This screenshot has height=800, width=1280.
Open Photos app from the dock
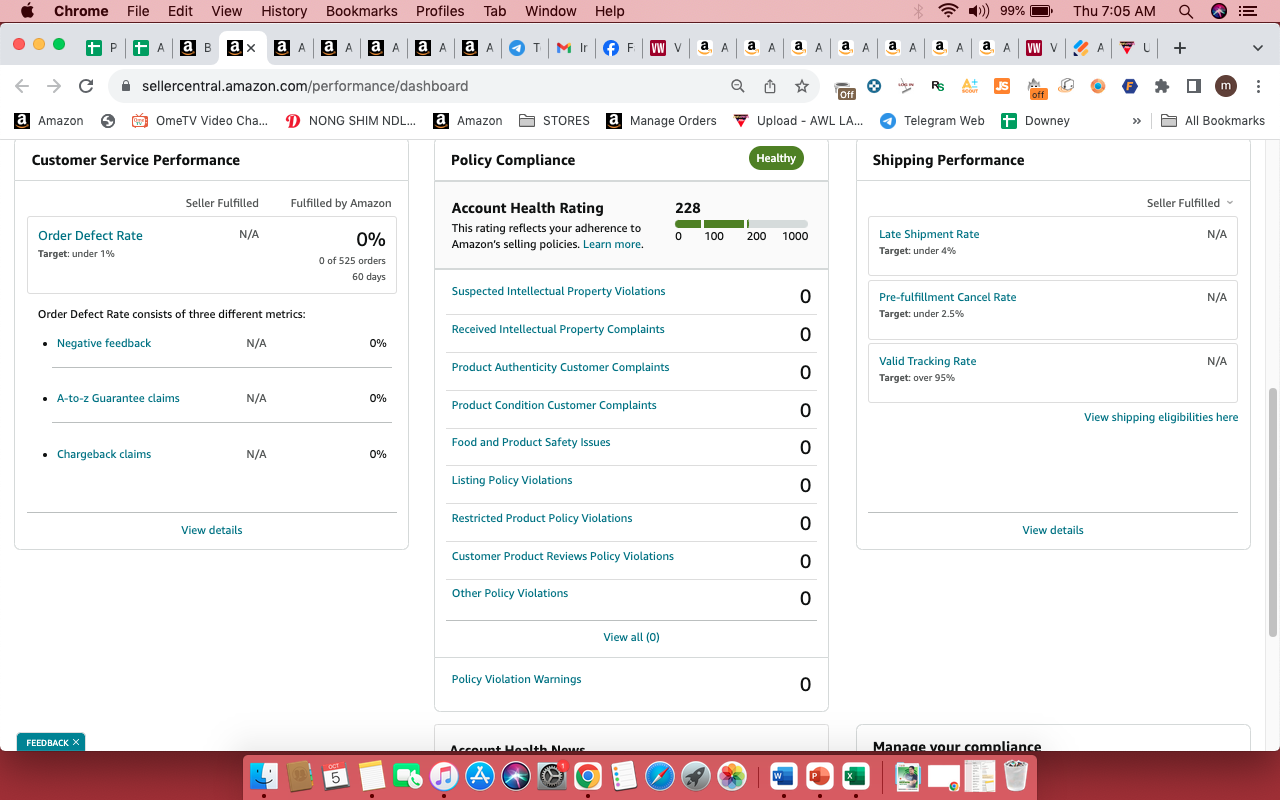[732, 776]
